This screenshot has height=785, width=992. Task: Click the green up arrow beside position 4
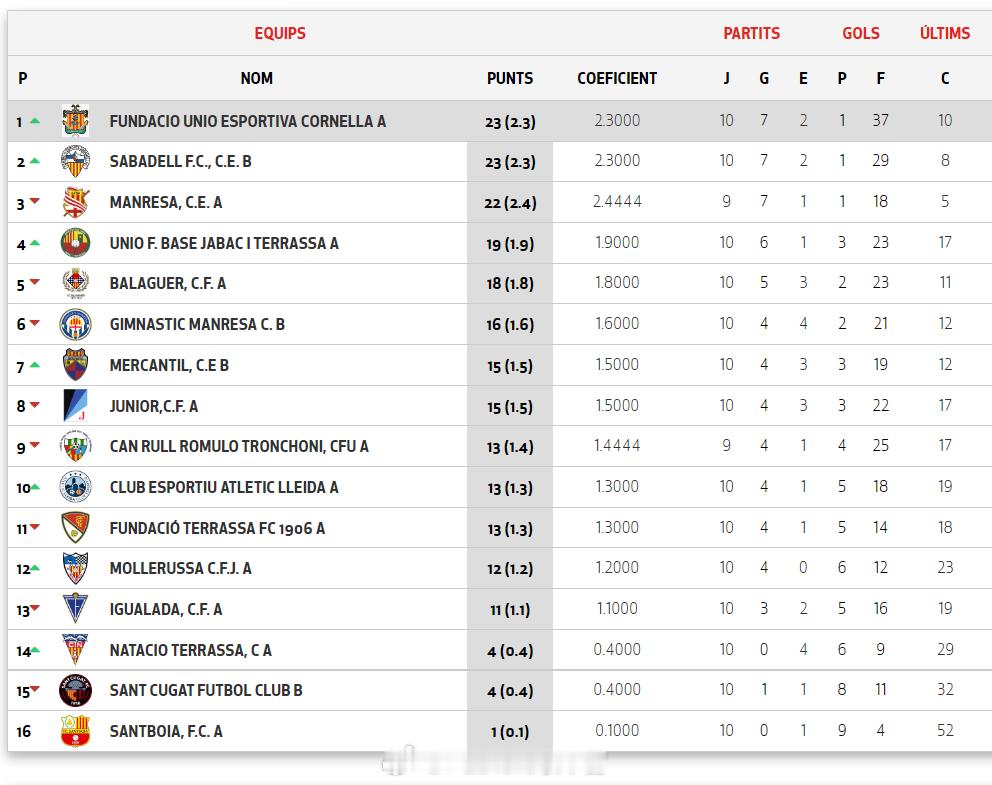click(x=35, y=243)
